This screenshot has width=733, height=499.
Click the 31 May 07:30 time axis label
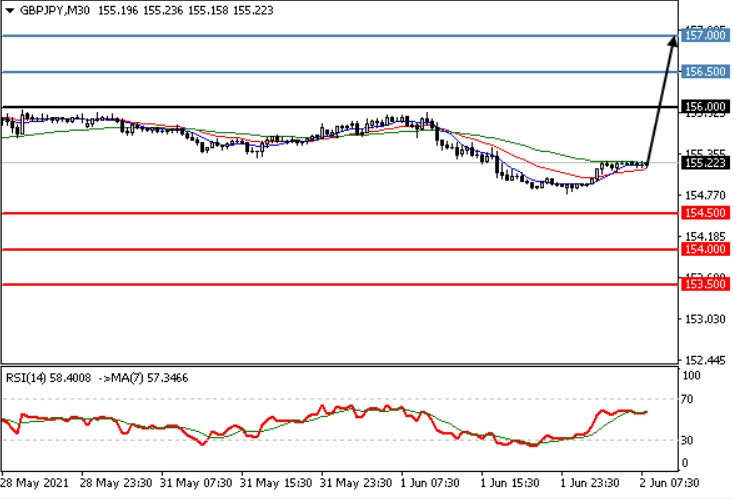tap(196, 483)
